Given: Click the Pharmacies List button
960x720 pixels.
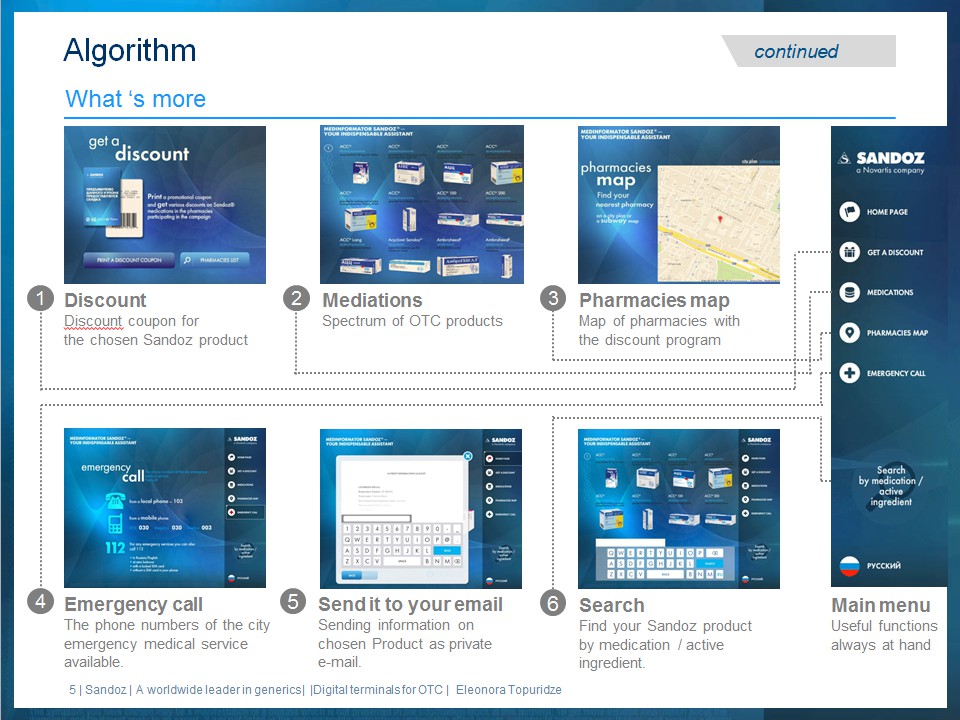Looking at the screenshot, I should tap(215, 260).
